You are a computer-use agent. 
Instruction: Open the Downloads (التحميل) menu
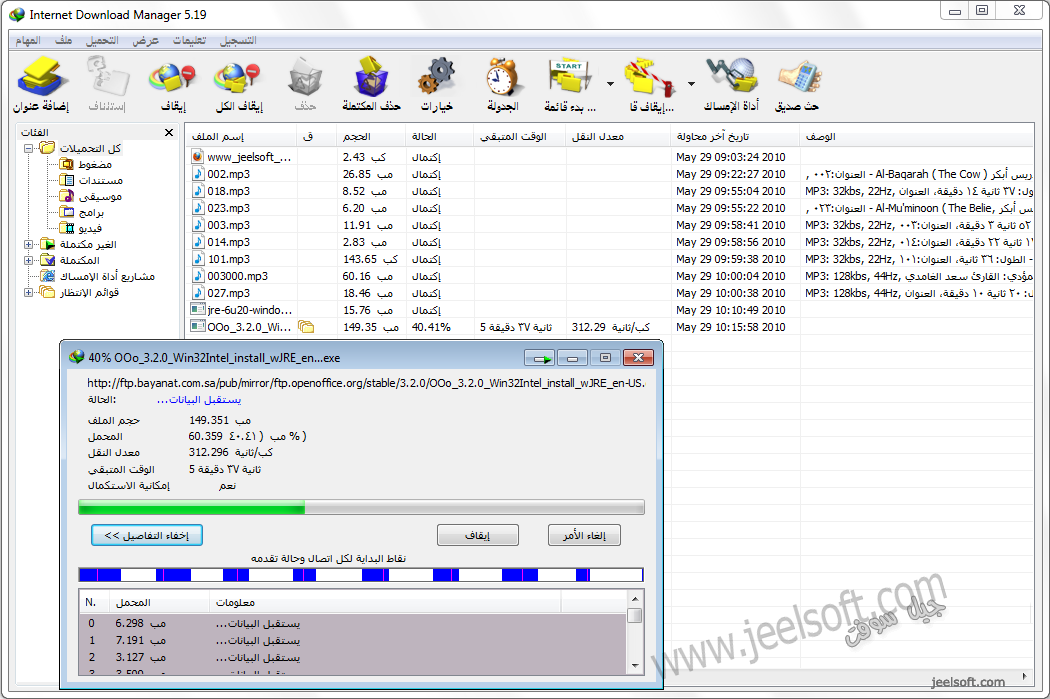(102, 40)
